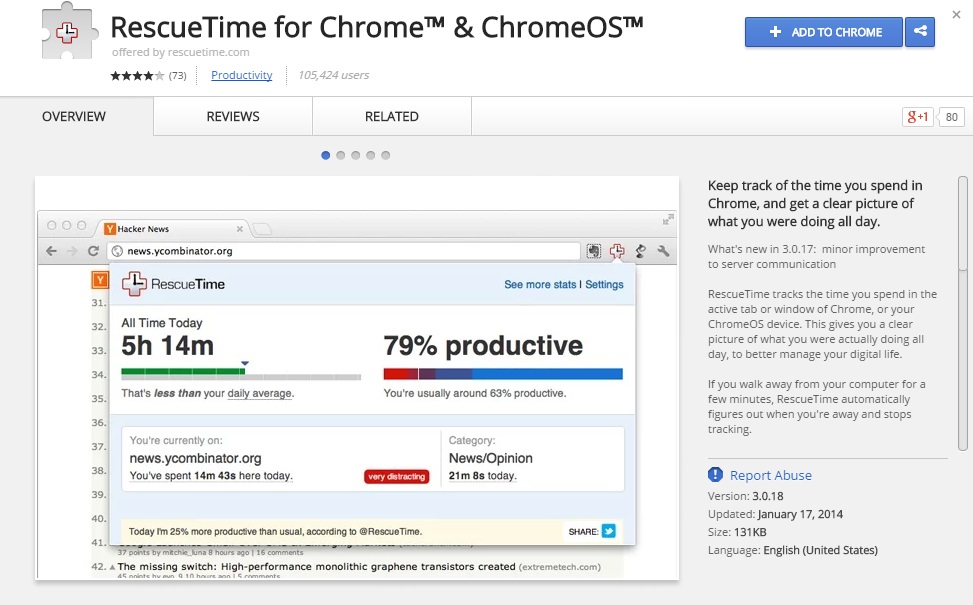973x605 pixels.
Task: Click the News/Opinion category text
Action: (x=491, y=458)
